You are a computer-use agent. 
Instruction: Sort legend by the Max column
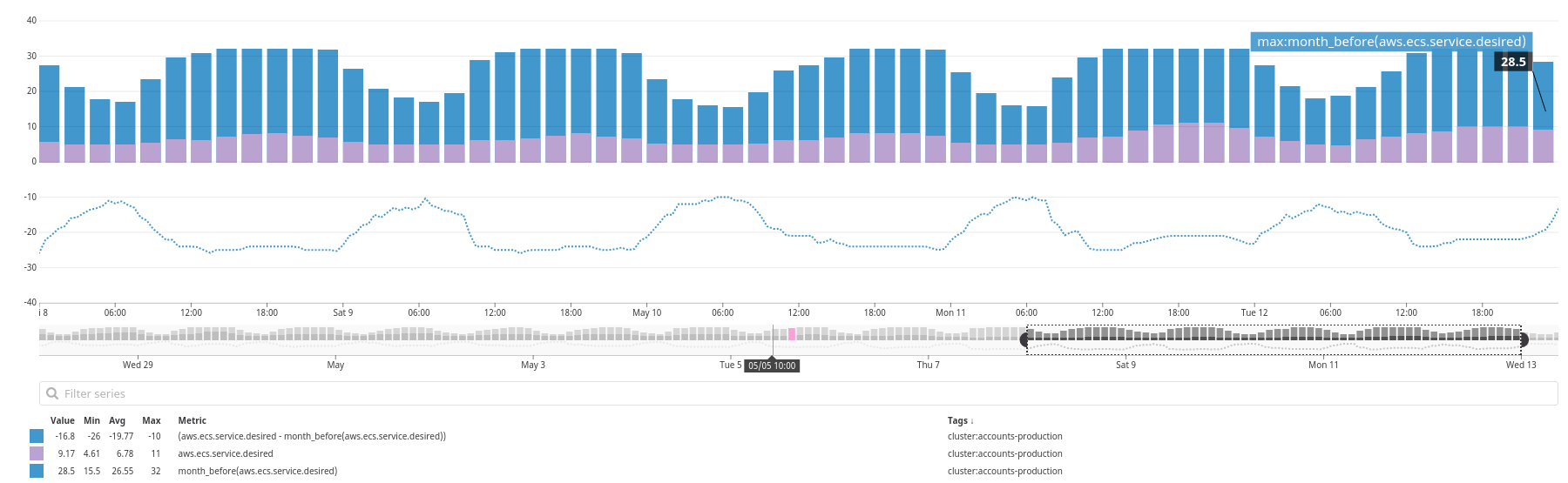(x=152, y=420)
